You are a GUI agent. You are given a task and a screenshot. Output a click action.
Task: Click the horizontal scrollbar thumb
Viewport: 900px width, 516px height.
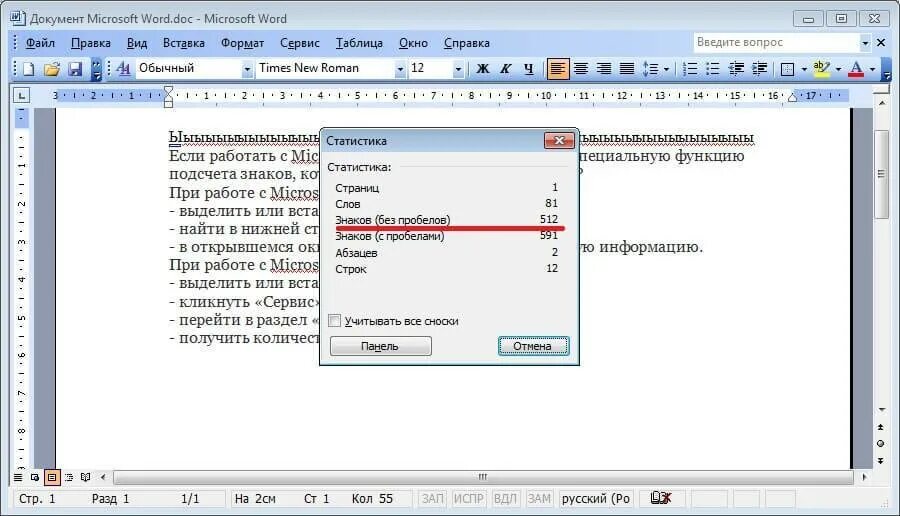[x=483, y=477]
